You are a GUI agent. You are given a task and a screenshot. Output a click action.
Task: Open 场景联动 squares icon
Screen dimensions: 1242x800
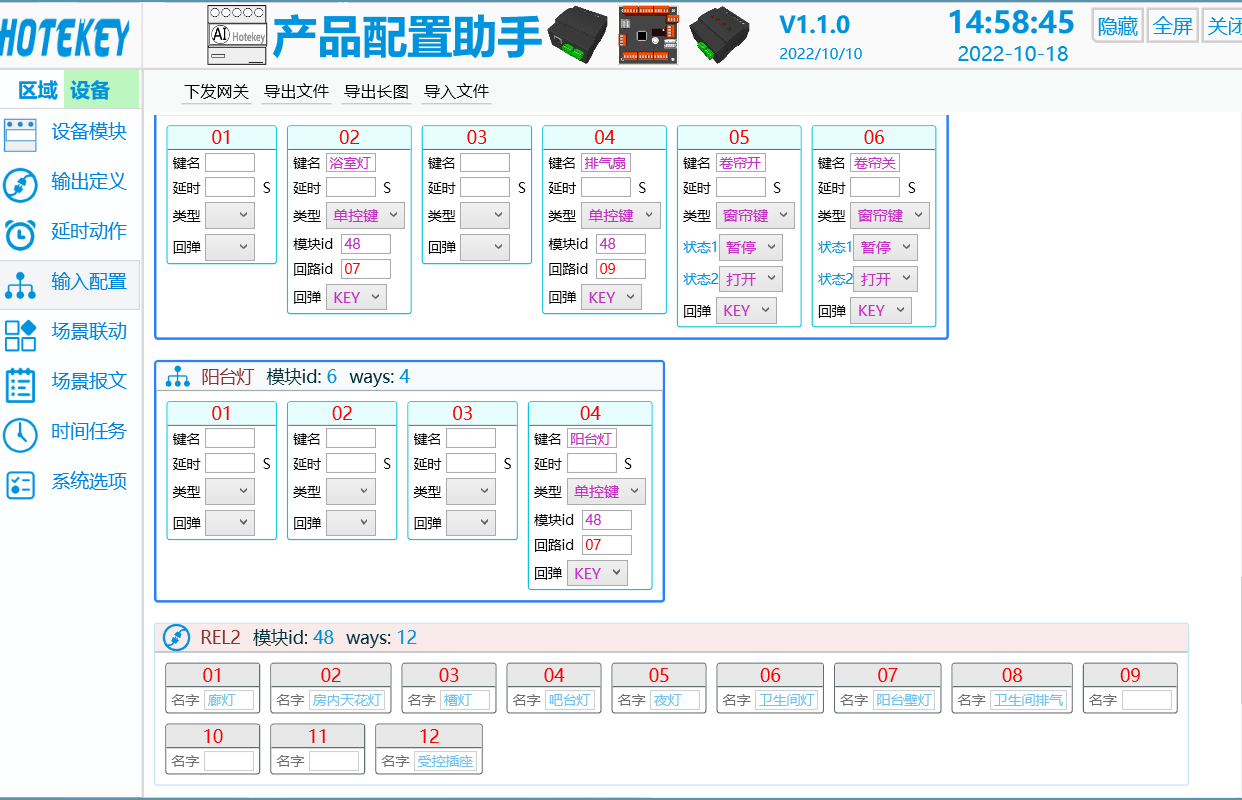(21, 334)
